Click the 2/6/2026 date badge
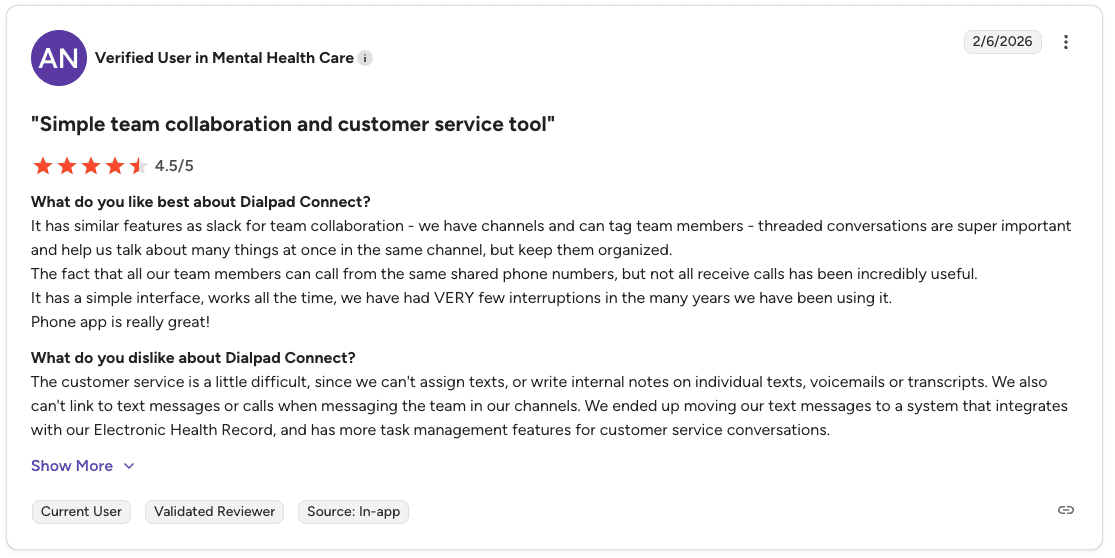Image resolution: width=1115 pixels, height=558 pixels. [1003, 42]
